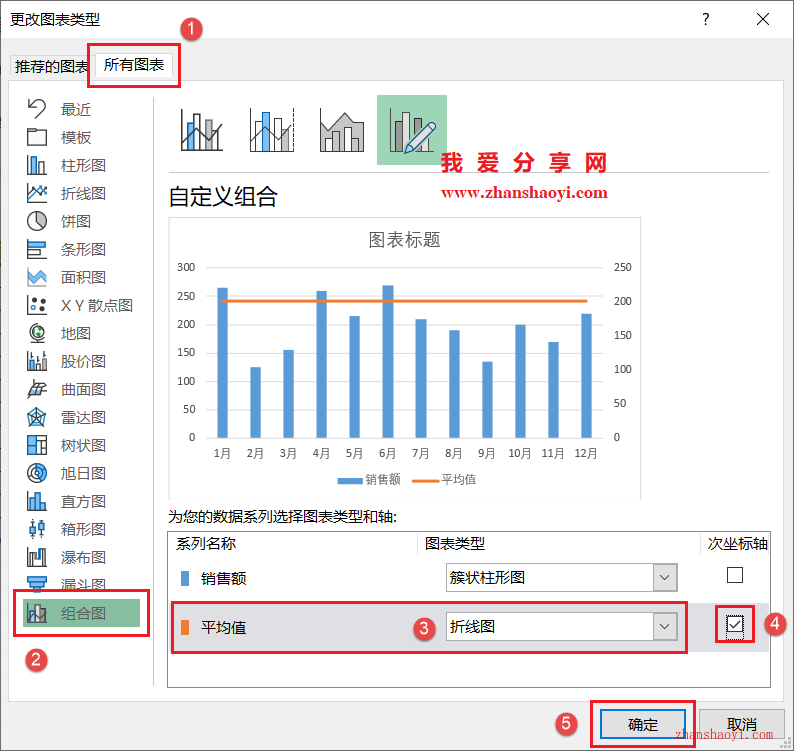Pick stacked area-clustered column subtype icon
Image resolution: width=794 pixels, height=751 pixels.
click(x=342, y=131)
